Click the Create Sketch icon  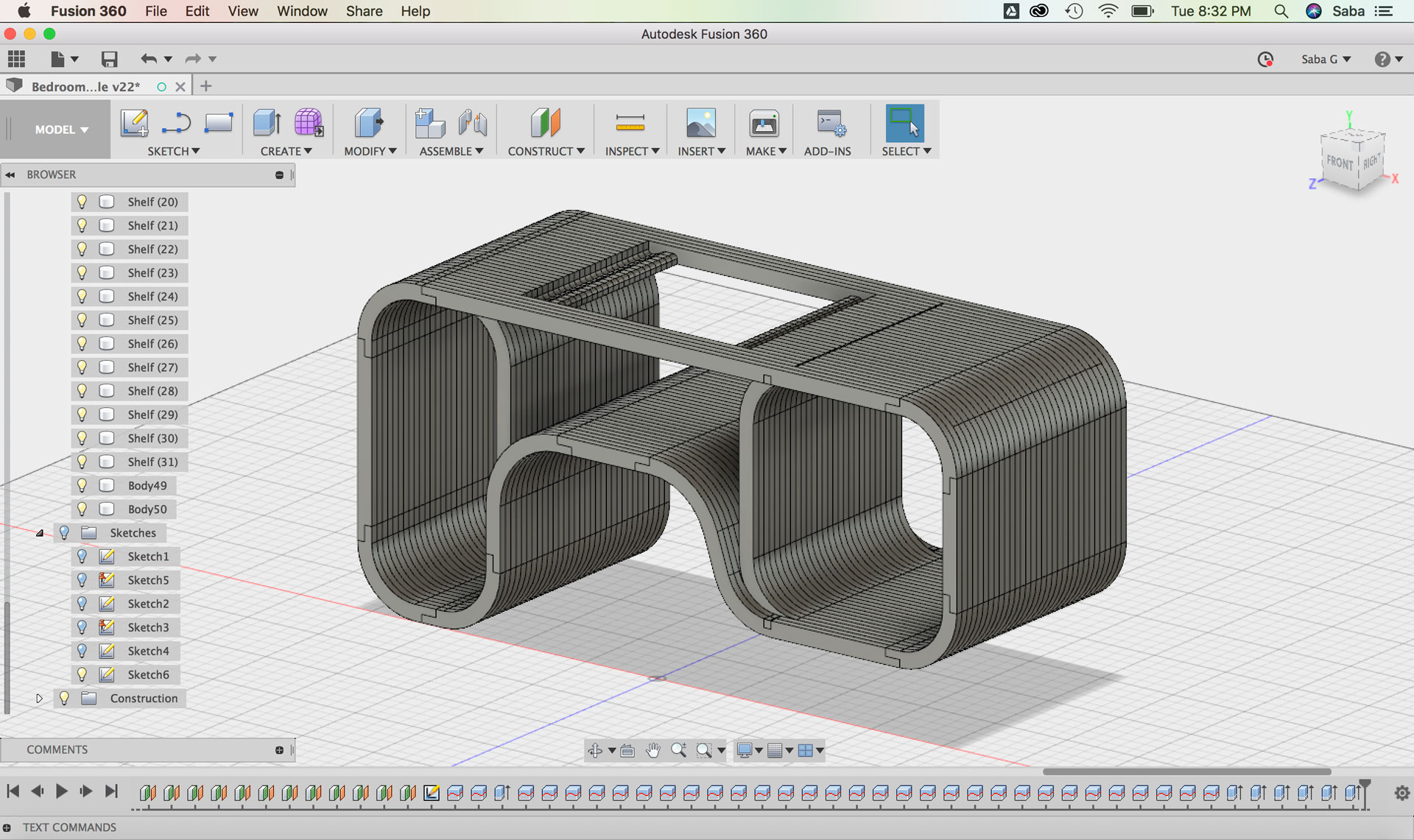click(134, 122)
